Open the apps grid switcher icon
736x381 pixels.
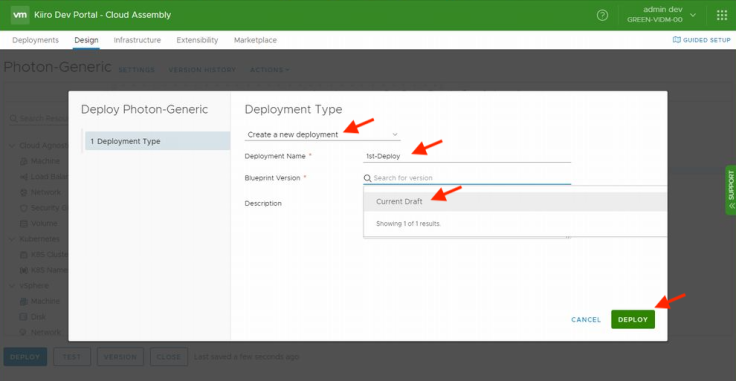coord(721,15)
